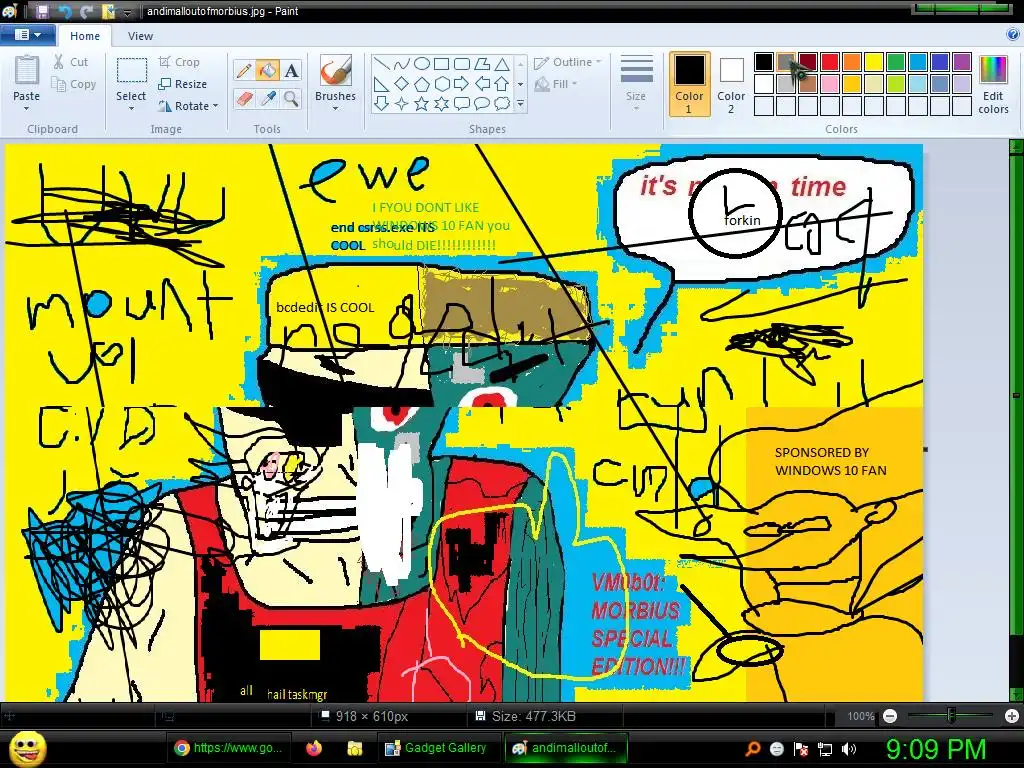Select the Magnifier tool
Screen dimensions: 1024x768
tap(291, 99)
